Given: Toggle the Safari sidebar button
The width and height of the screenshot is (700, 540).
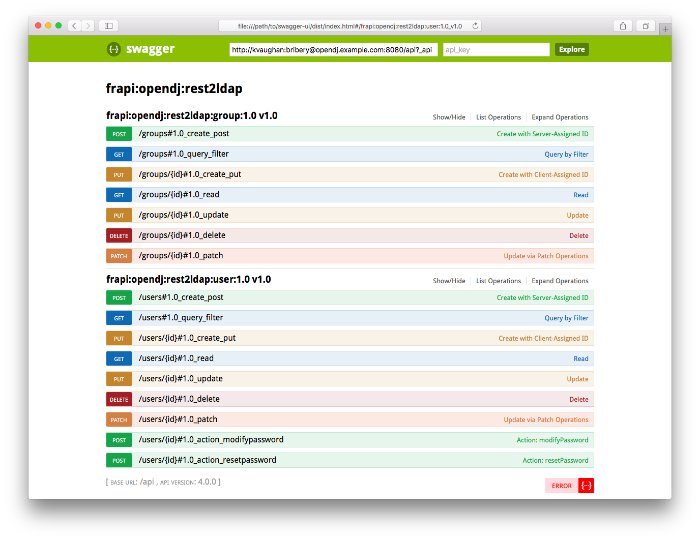Looking at the screenshot, I should 108,26.
